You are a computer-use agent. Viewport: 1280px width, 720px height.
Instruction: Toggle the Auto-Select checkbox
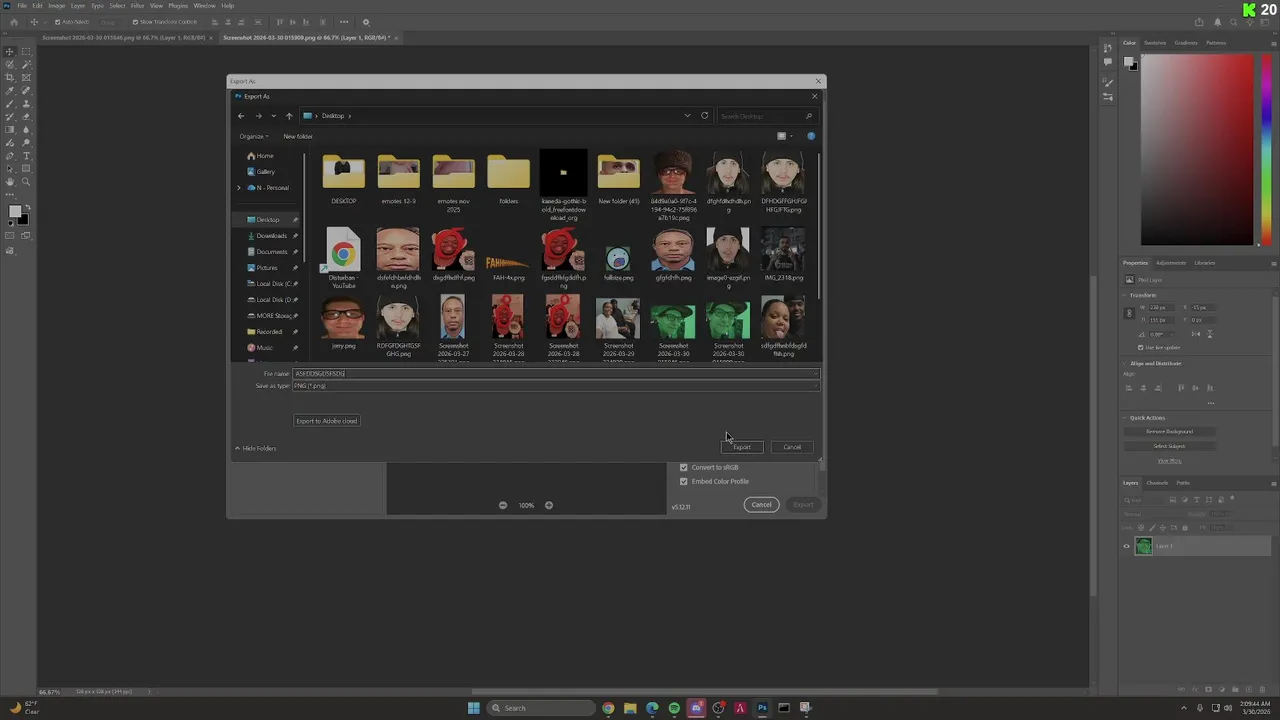coord(56,22)
